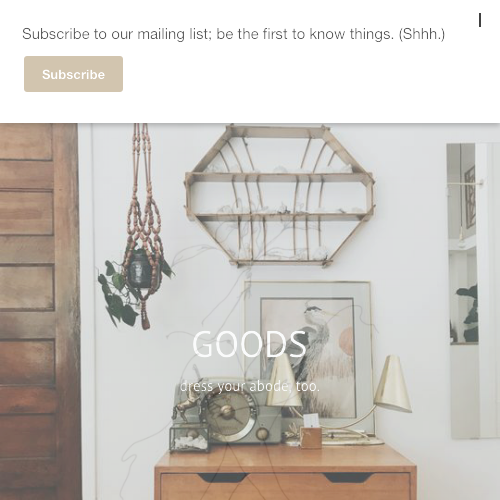
Task: Select the right brass cone lamp shade
Action: (x=393, y=383)
